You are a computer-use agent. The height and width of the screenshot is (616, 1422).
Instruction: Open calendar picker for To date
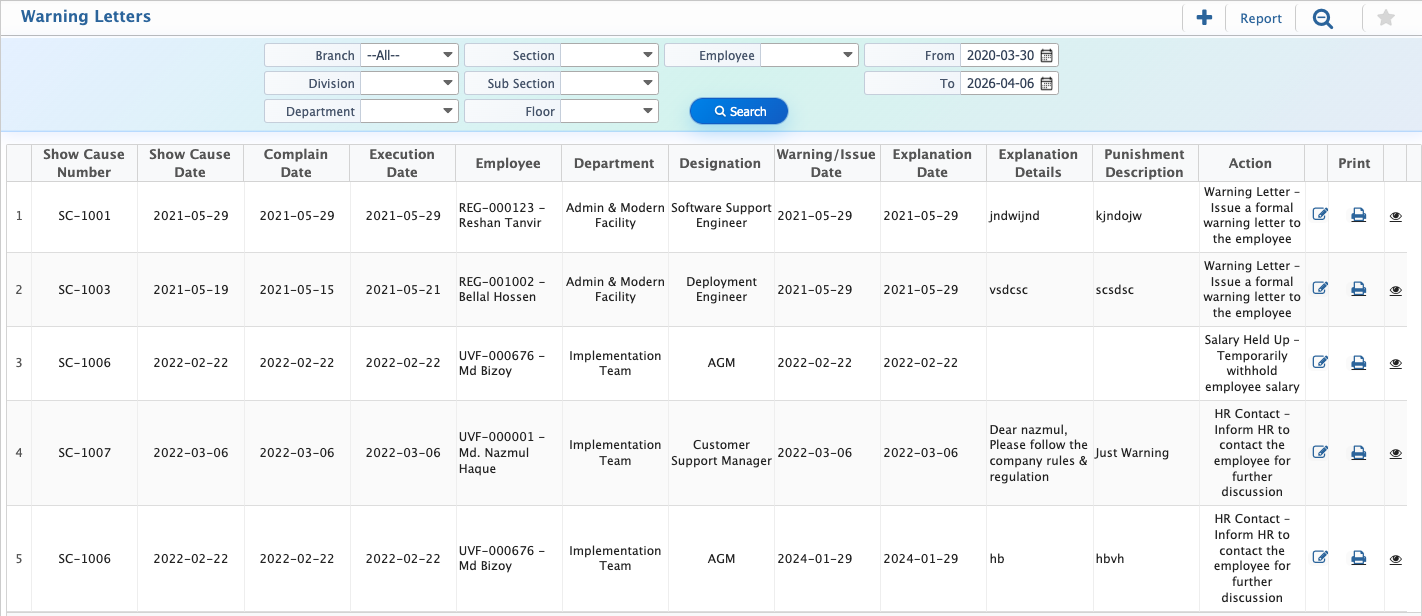pyautogui.click(x=1047, y=84)
